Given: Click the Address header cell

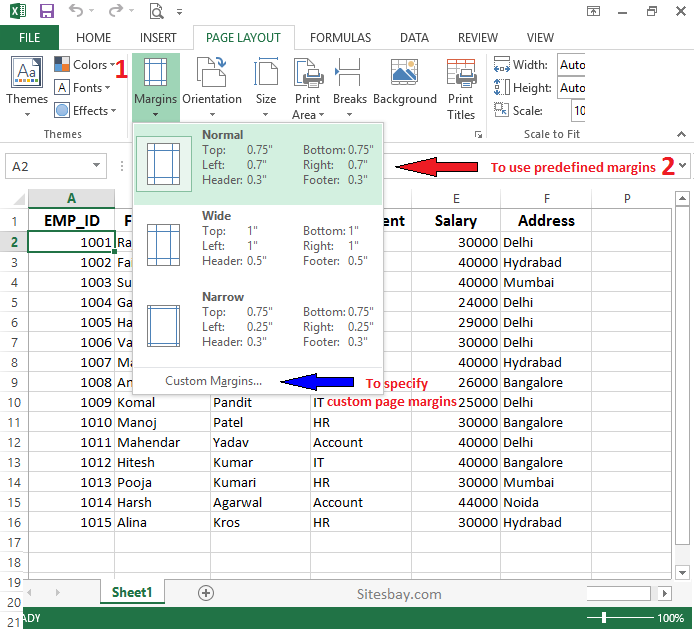Looking at the screenshot, I should [546, 220].
